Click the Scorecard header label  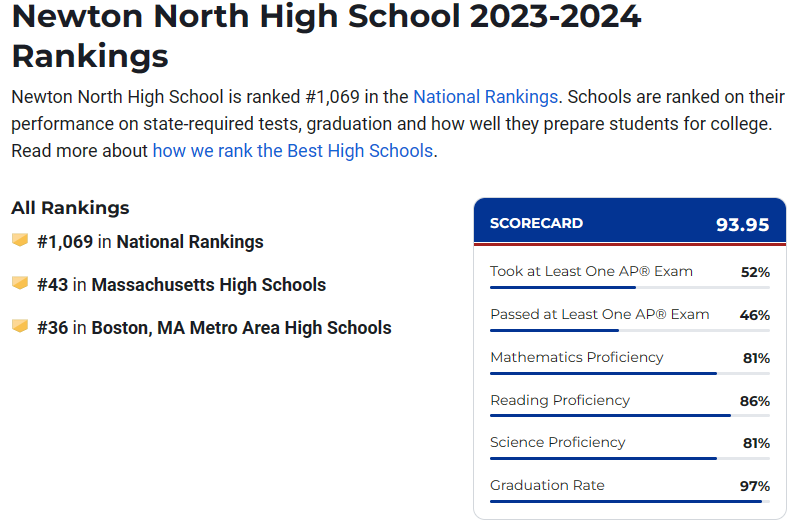pyautogui.click(x=536, y=223)
